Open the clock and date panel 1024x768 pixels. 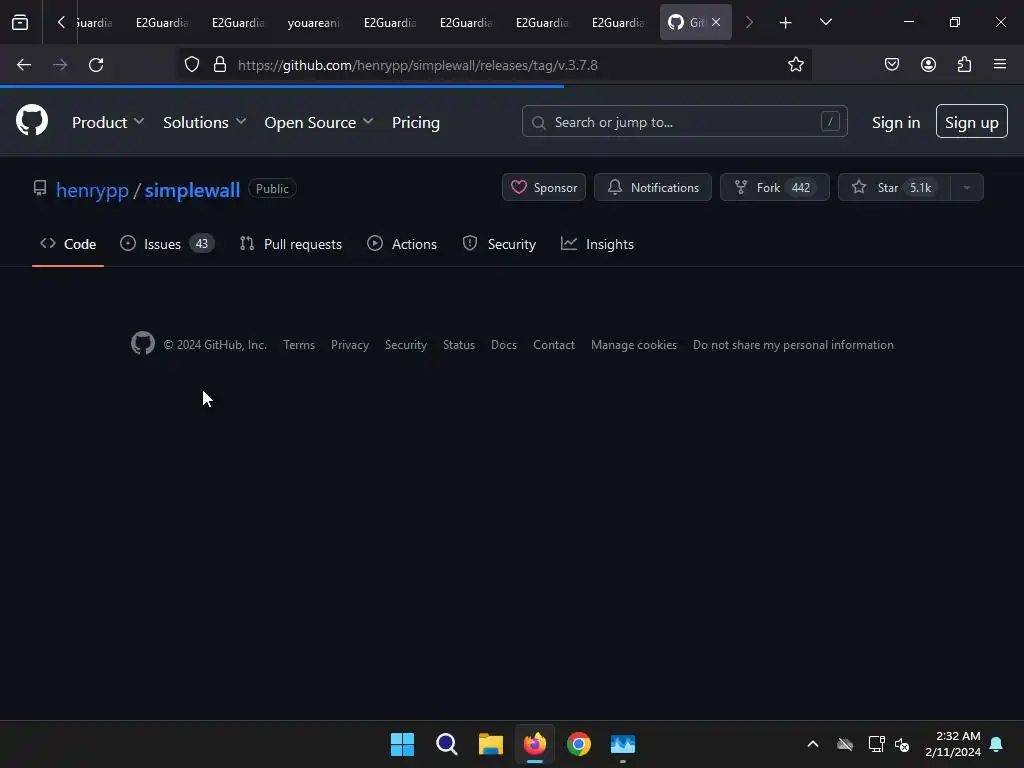pyautogui.click(x=953, y=744)
